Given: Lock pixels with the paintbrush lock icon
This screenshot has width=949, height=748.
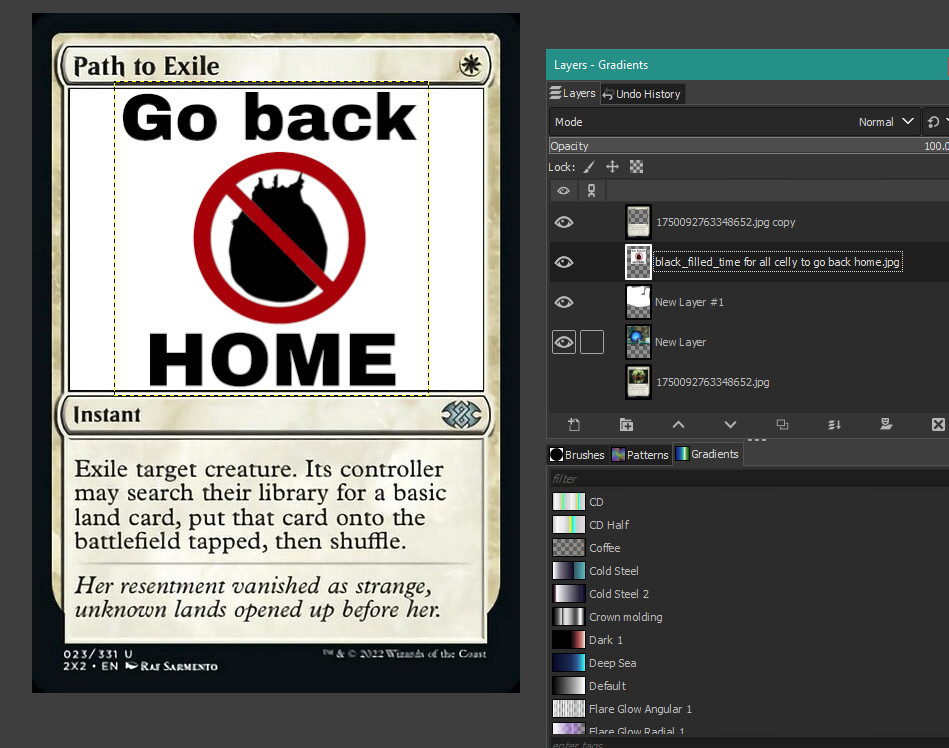Looking at the screenshot, I should coord(589,167).
